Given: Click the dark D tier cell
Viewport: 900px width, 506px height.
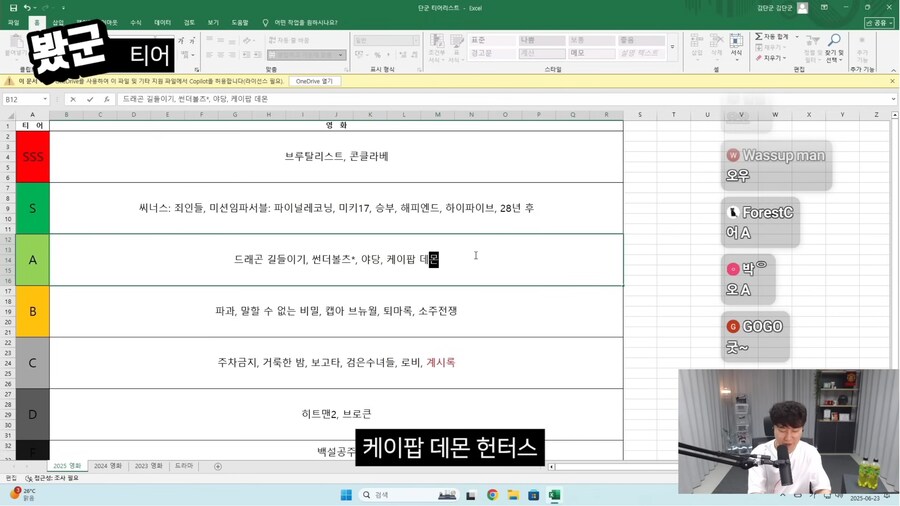Looking at the screenshot, I should tap(33, 415).
